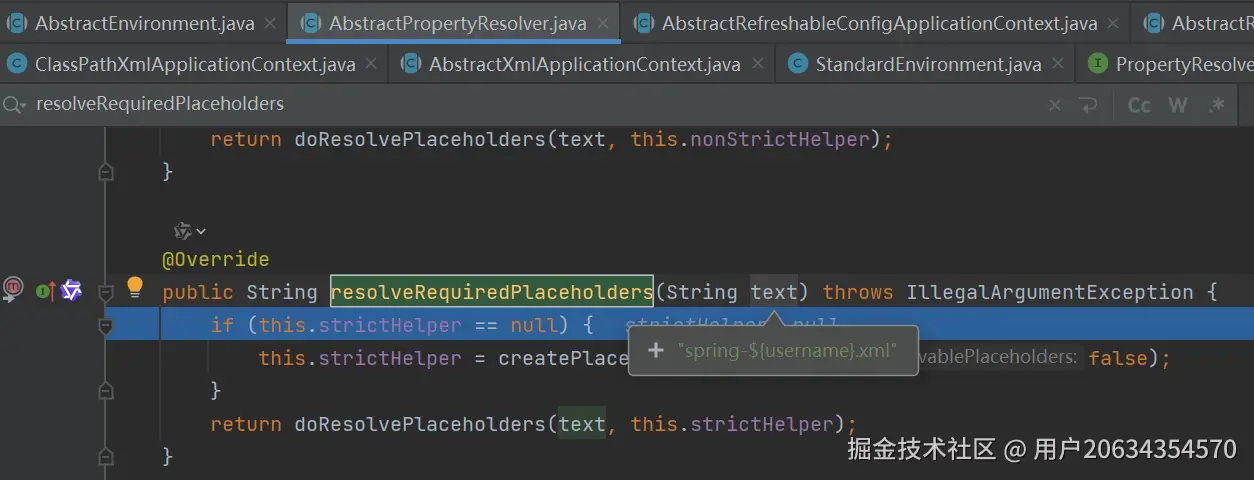1254x480 pixels.
Task: Click the false argument in createPlaceholderHelper call
Action: [1118, 358]
